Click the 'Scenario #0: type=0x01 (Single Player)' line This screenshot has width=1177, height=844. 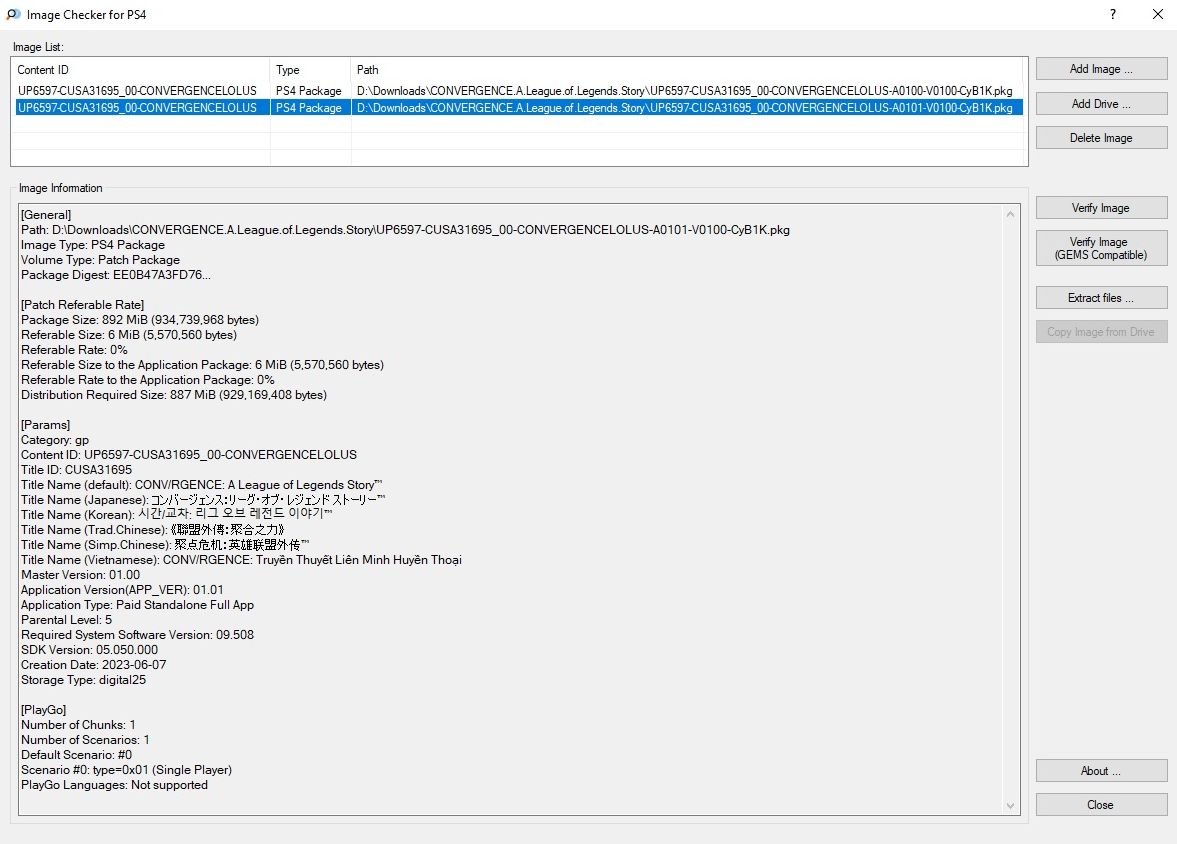pyautogui.click(x=126, y=770)
